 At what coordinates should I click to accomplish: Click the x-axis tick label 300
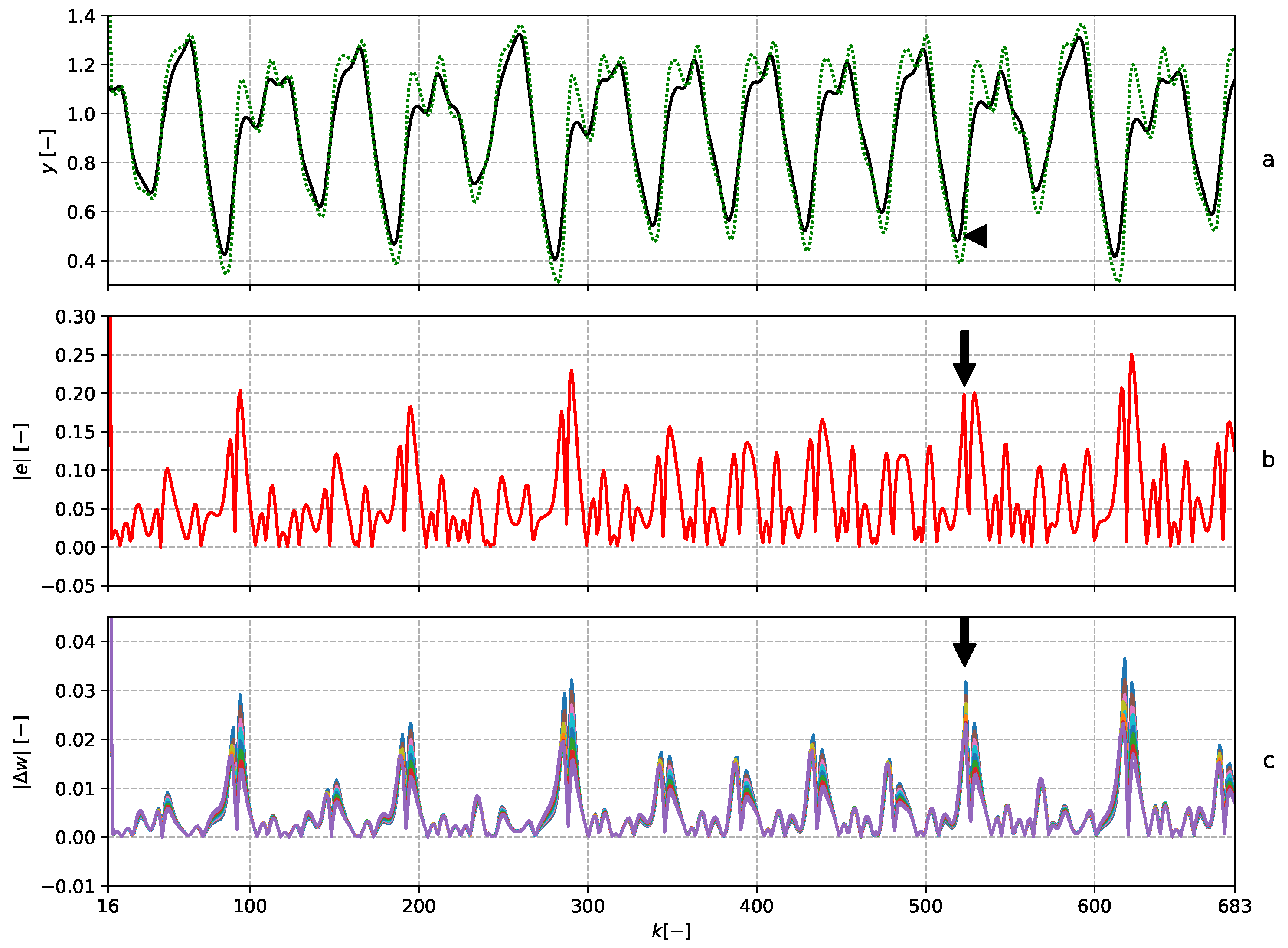coord(588,907)
